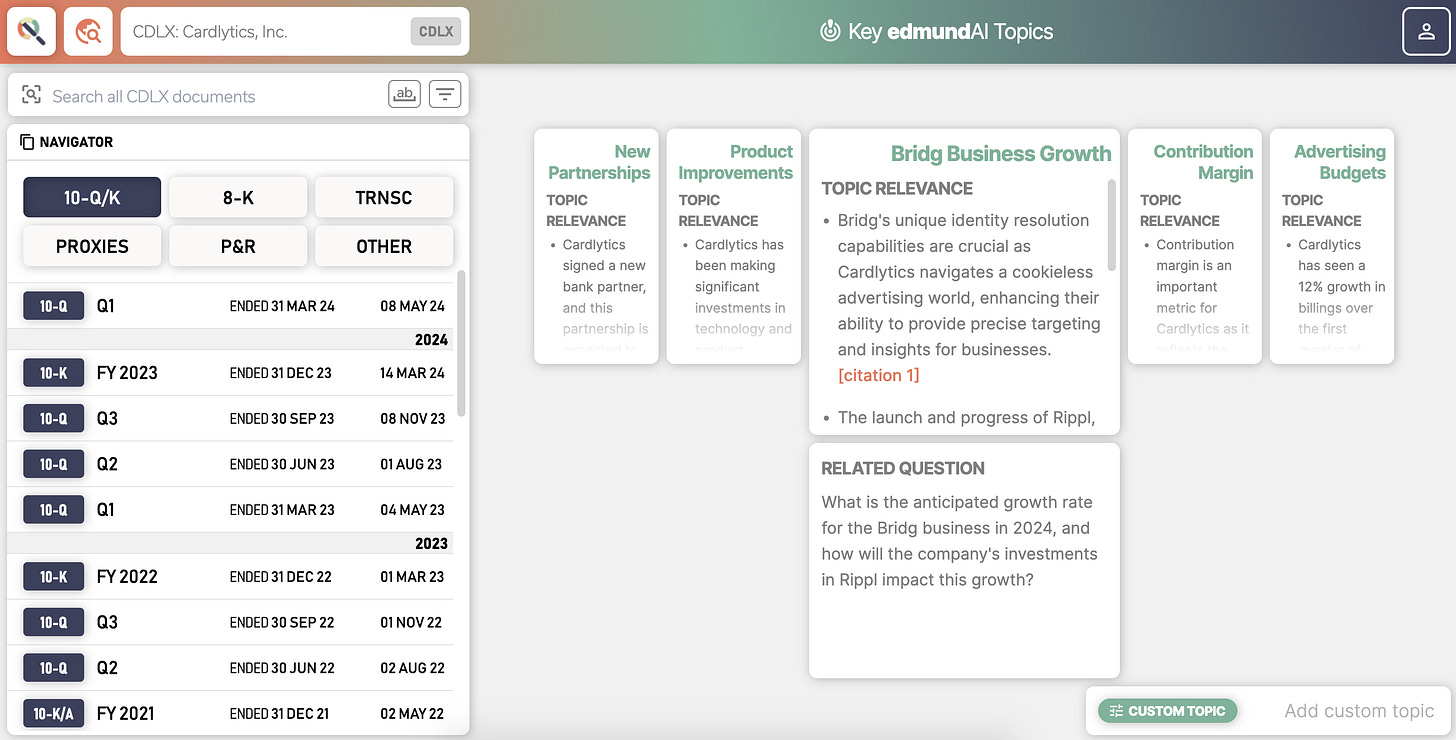Viewport: 1456px width, 740px height.
Task: Click the CDLX: Cardlytics, Inc. company field
Action: [293, 31]
